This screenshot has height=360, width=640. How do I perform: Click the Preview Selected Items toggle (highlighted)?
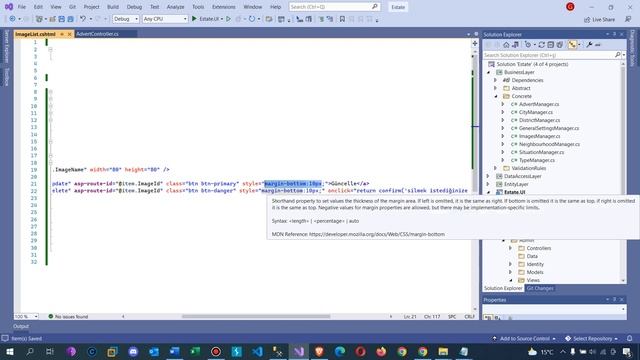click(572, 44)
